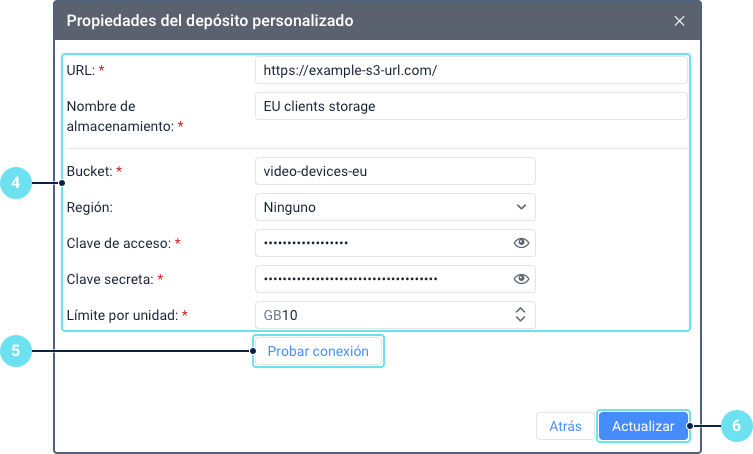
Task: Click the Límite por unidad field
Action: pos(395,315)
